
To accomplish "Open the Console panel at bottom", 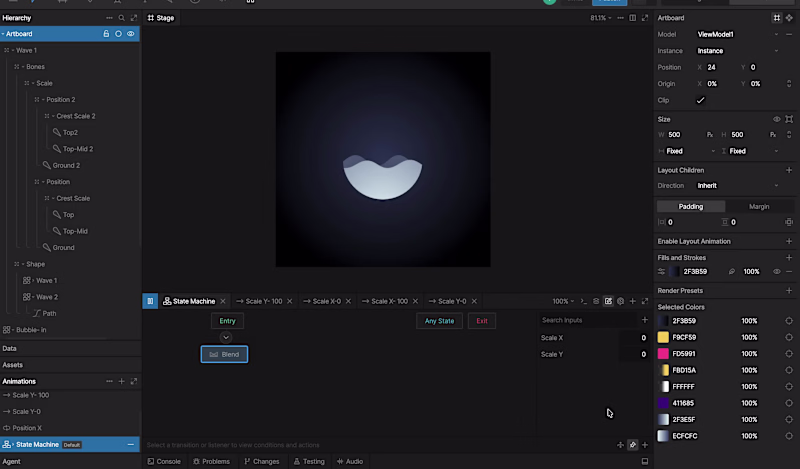I will point(164,461).
